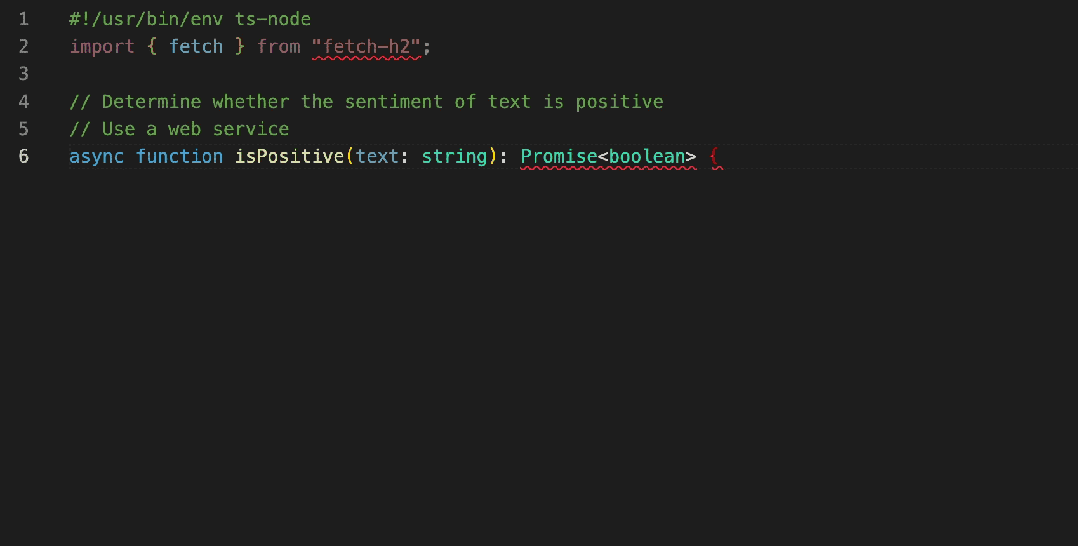Image resolution: width=1078 pixels, height=546 pixels.
Task: Click the "fetch-h2" module string
Action: 366,46
